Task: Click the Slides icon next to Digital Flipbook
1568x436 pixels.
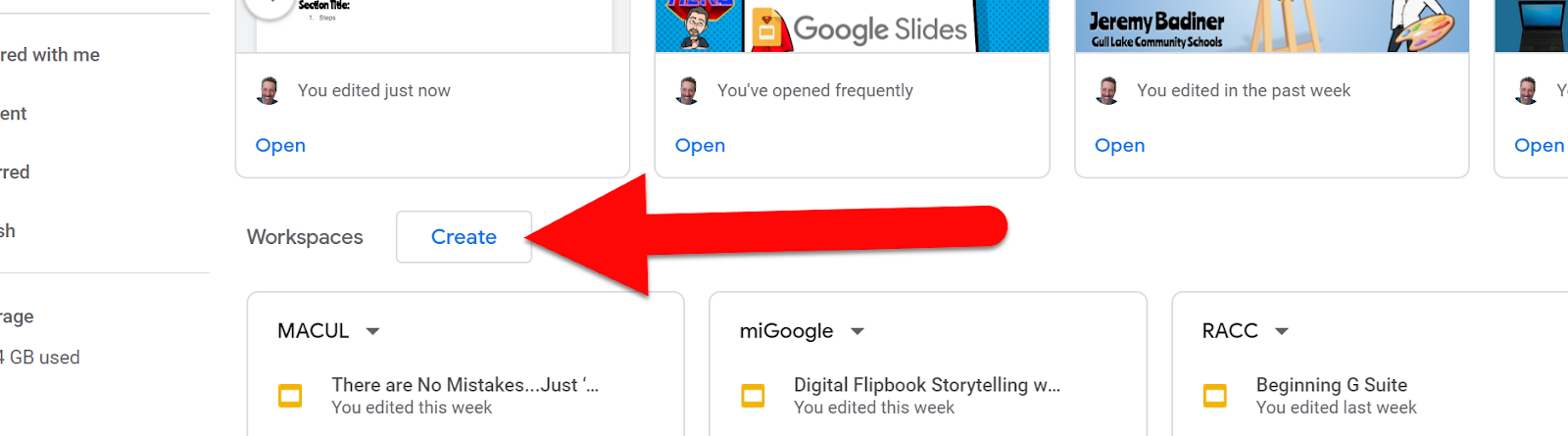Action: [x=753, y=396]
